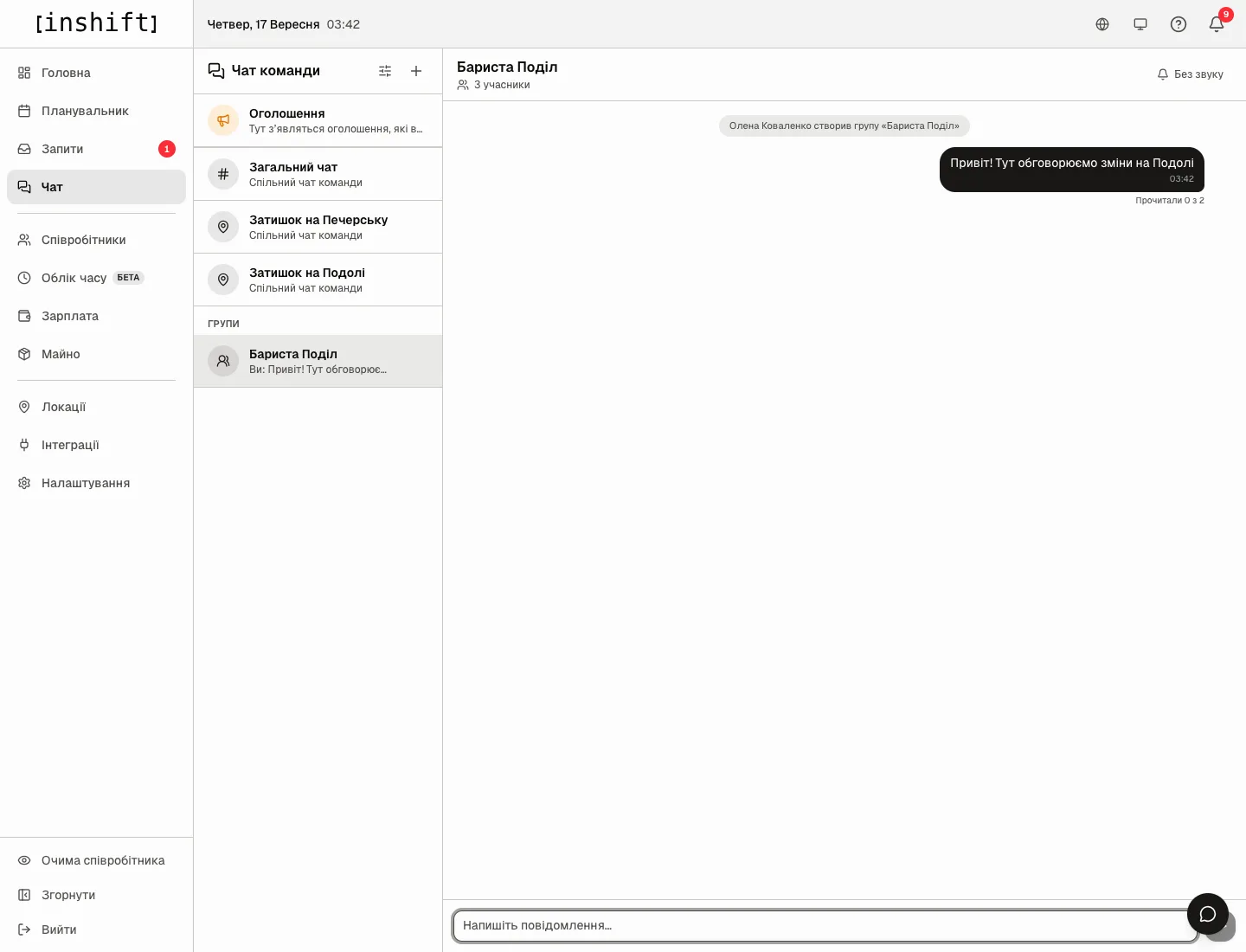Select Чат in the sidebar
The height and width of the screenshot is (952, 1246).
point(96,187)
